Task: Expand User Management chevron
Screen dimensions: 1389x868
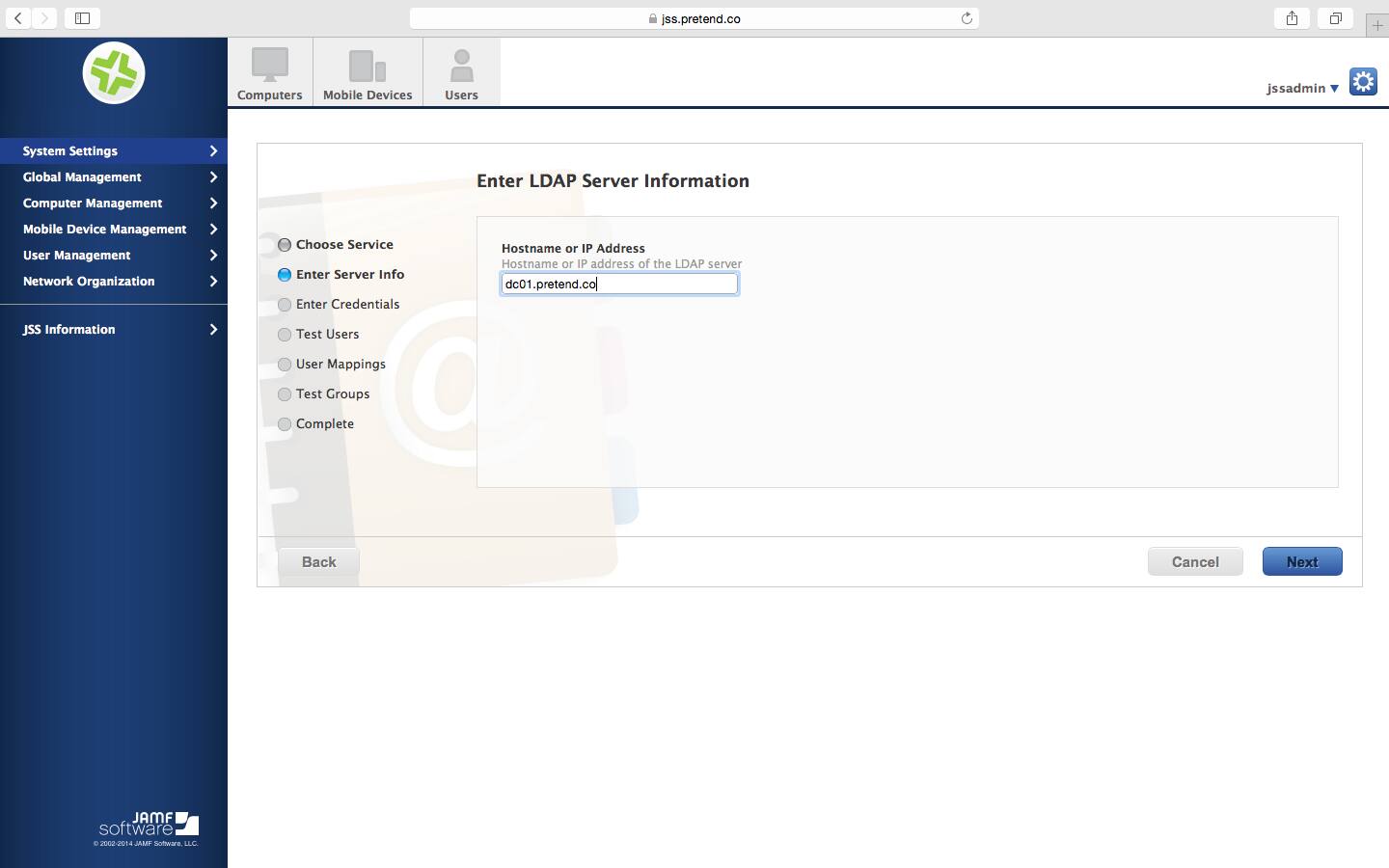Action: (213, 255)
